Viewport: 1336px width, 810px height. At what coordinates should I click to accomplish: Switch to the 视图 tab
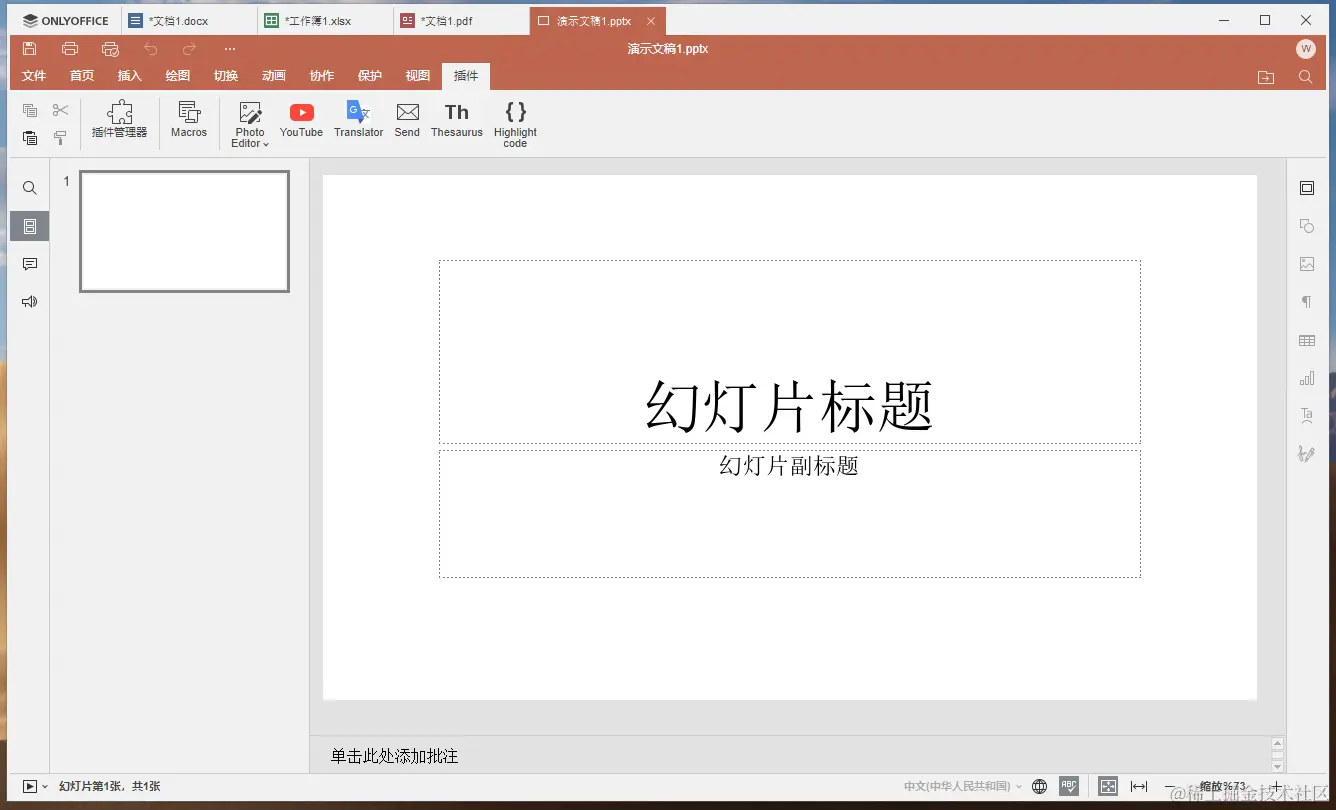click(418, 76)
